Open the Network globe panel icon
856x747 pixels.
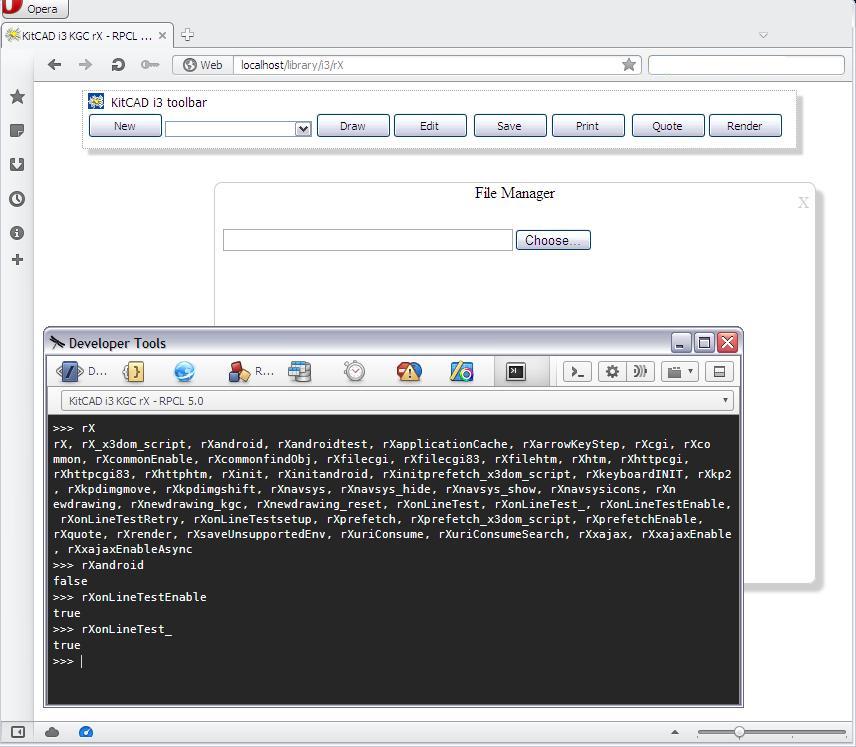[x=185, y=372]
